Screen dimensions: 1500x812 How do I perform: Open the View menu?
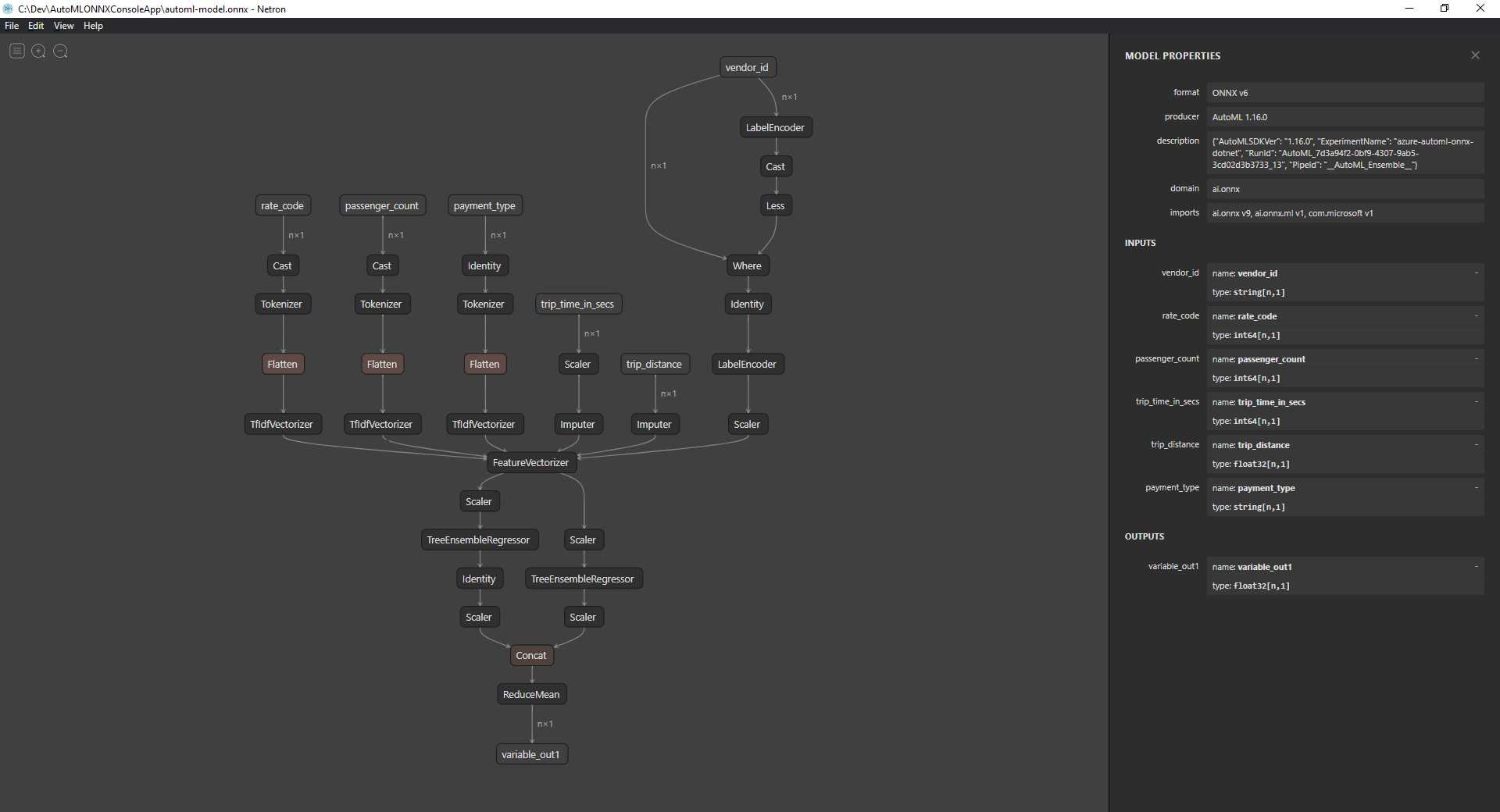click(63, 26)
